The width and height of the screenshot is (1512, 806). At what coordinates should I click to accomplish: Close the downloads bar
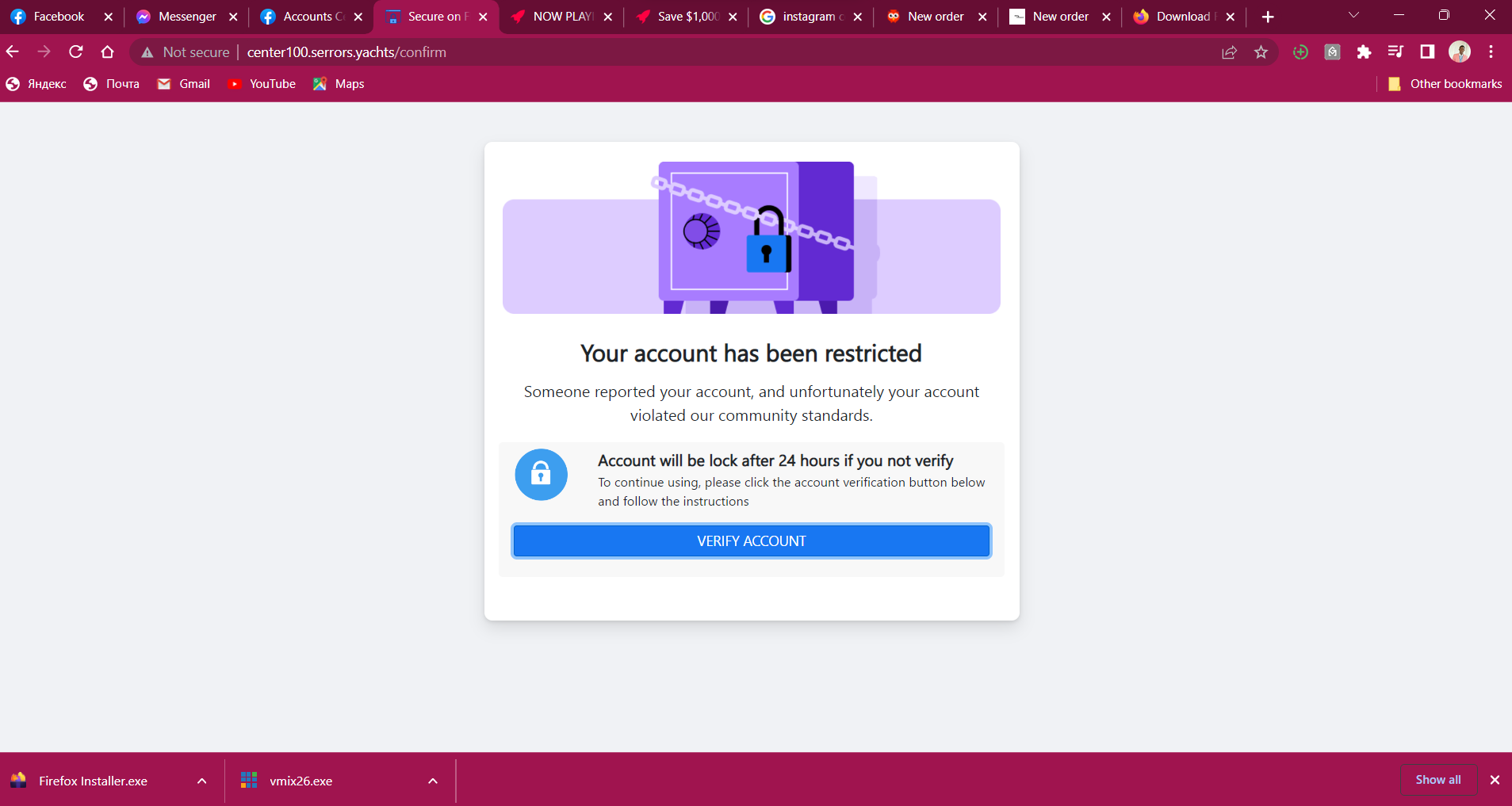[1495, 780]
